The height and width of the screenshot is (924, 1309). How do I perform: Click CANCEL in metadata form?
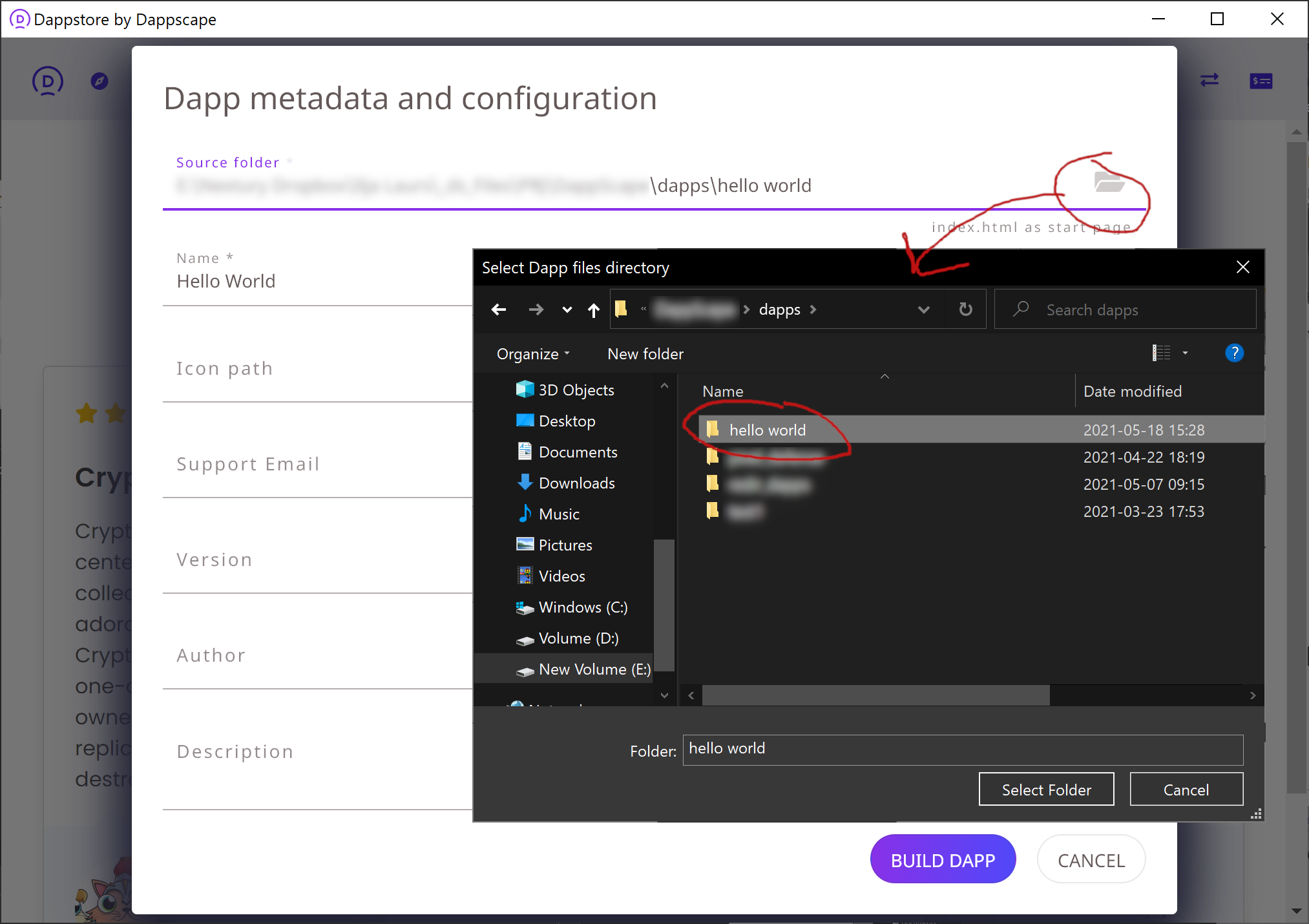(1091, 860)
